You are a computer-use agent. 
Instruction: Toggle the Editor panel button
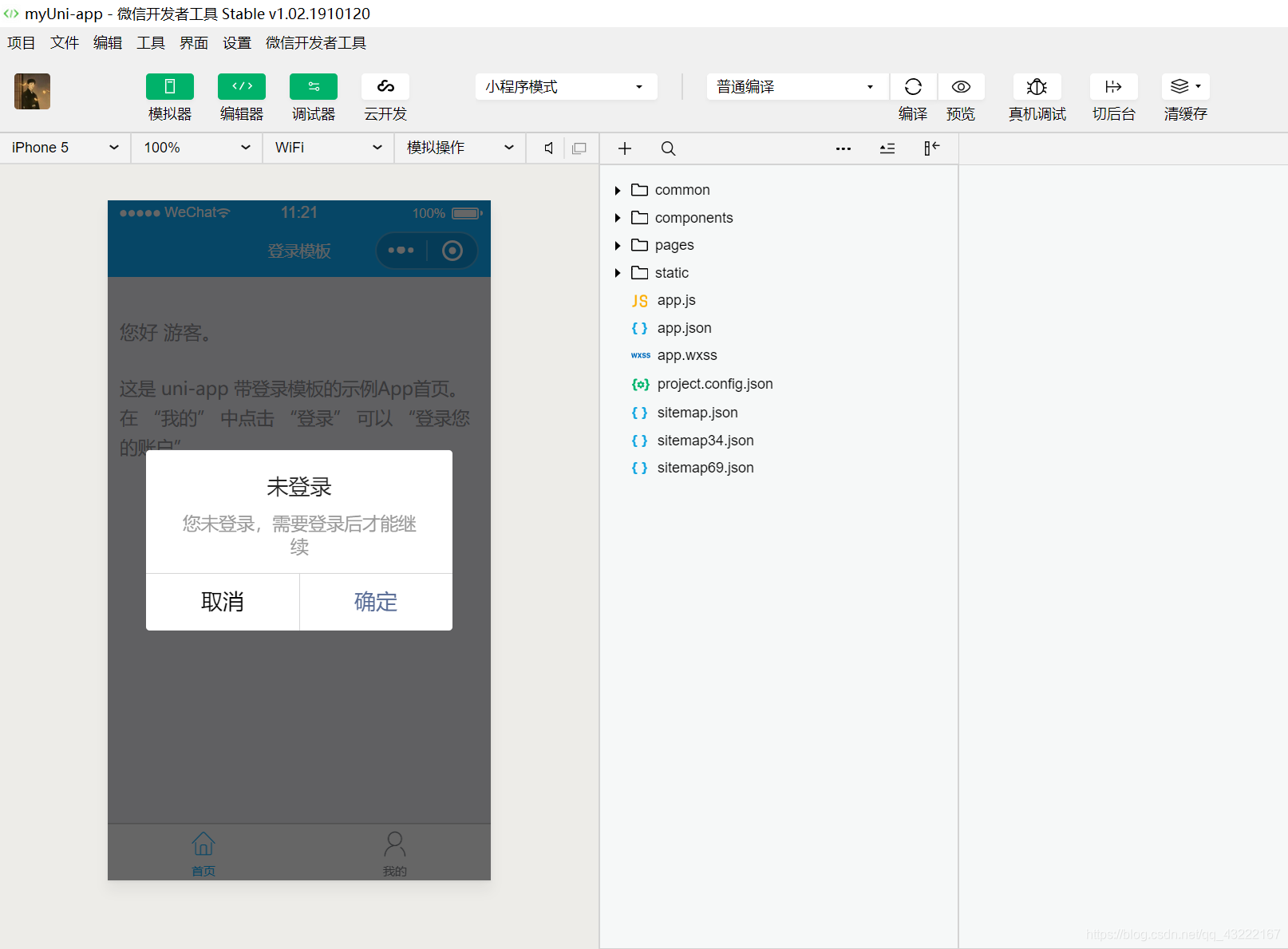point(241,87)
